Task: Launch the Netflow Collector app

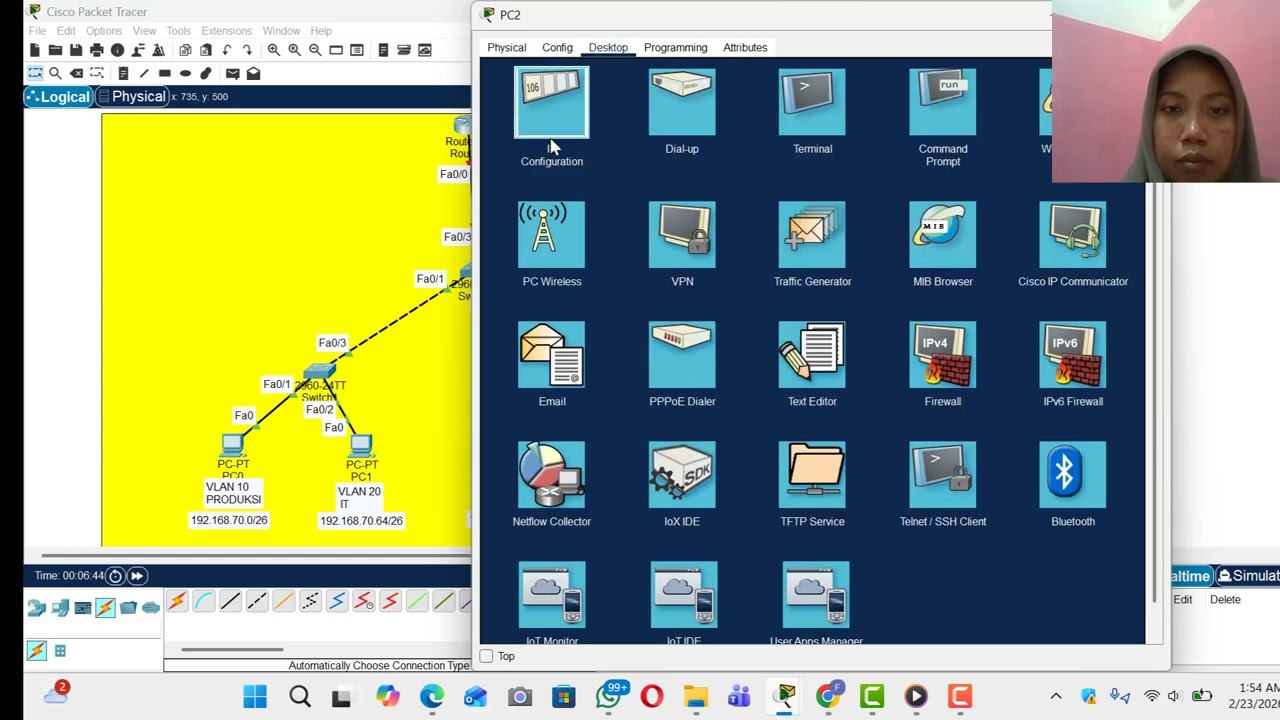Action: 552,475
